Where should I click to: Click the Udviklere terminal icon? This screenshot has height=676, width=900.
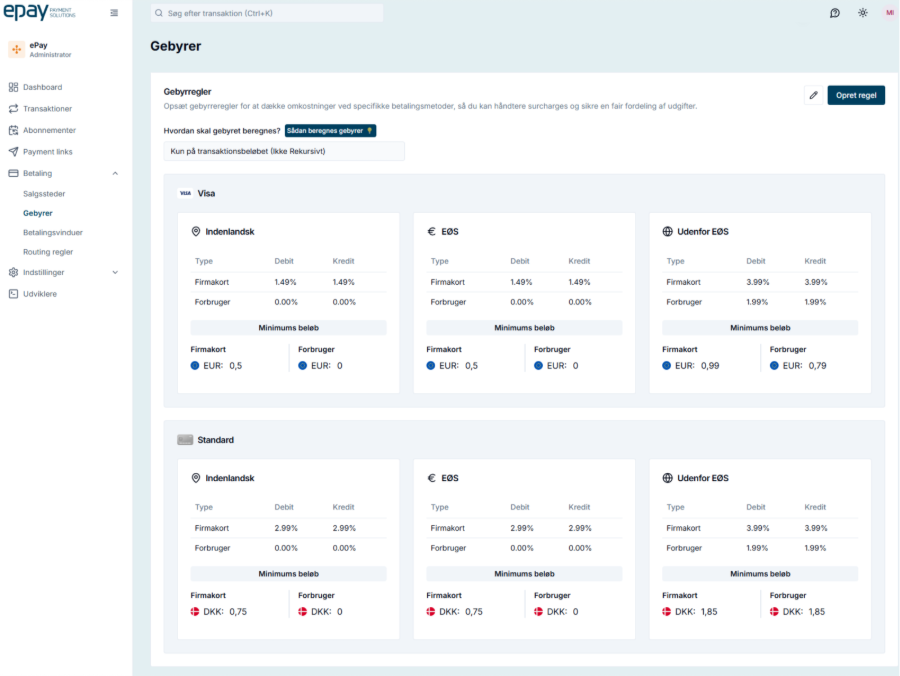coord(13,293)
